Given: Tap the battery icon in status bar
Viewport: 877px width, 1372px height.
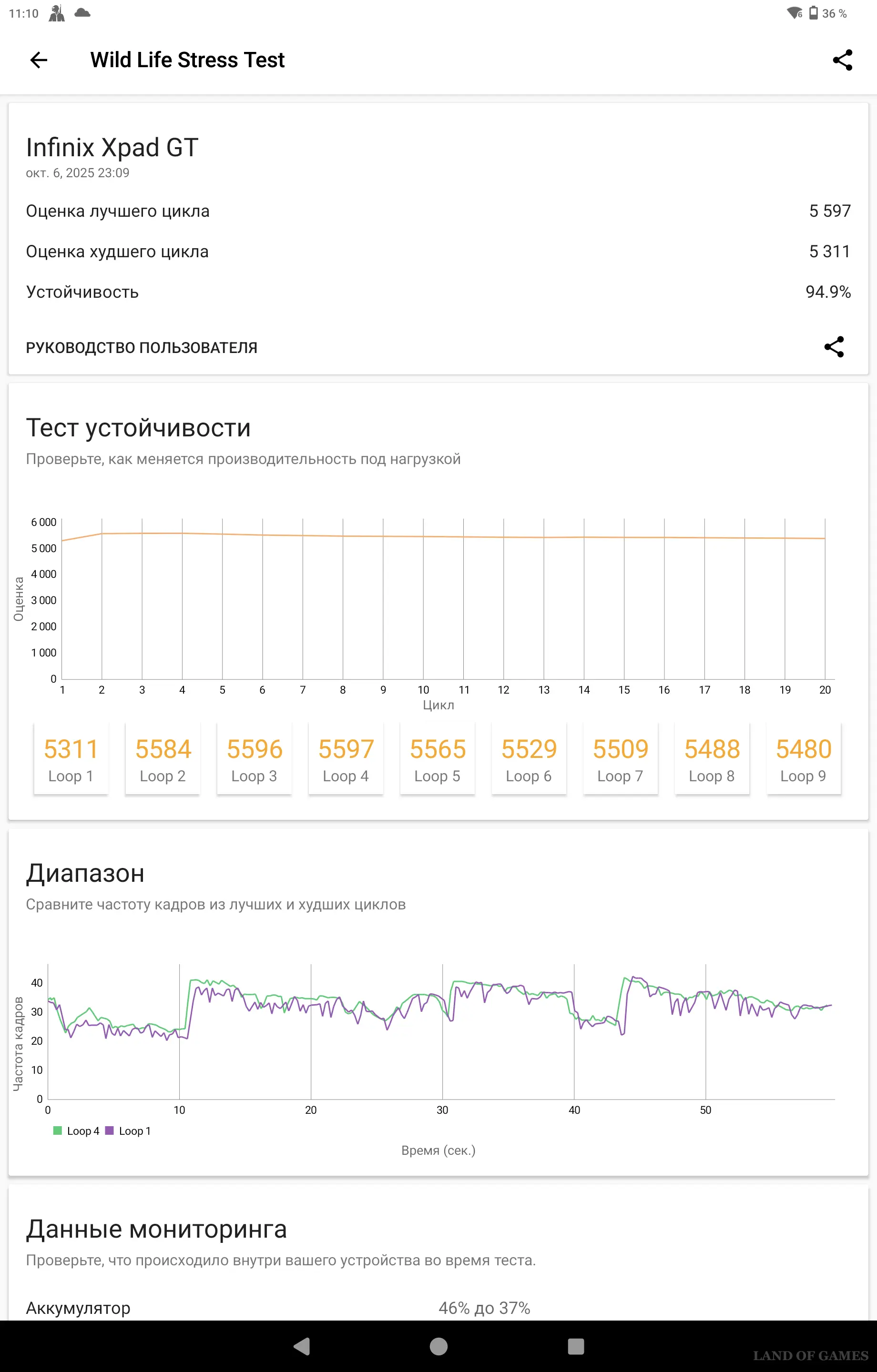Looking at the screenshot, I should click(x=814, y=13).
